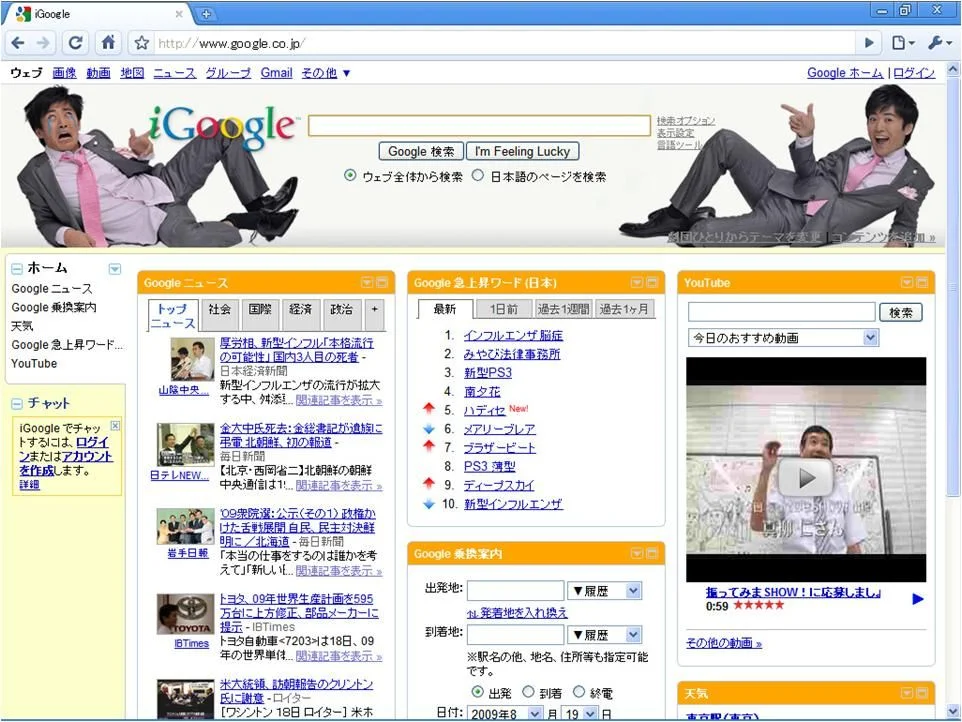Expand the その他 menu
The width and height of the screenshot is (962, 722).
pos(325,73)
